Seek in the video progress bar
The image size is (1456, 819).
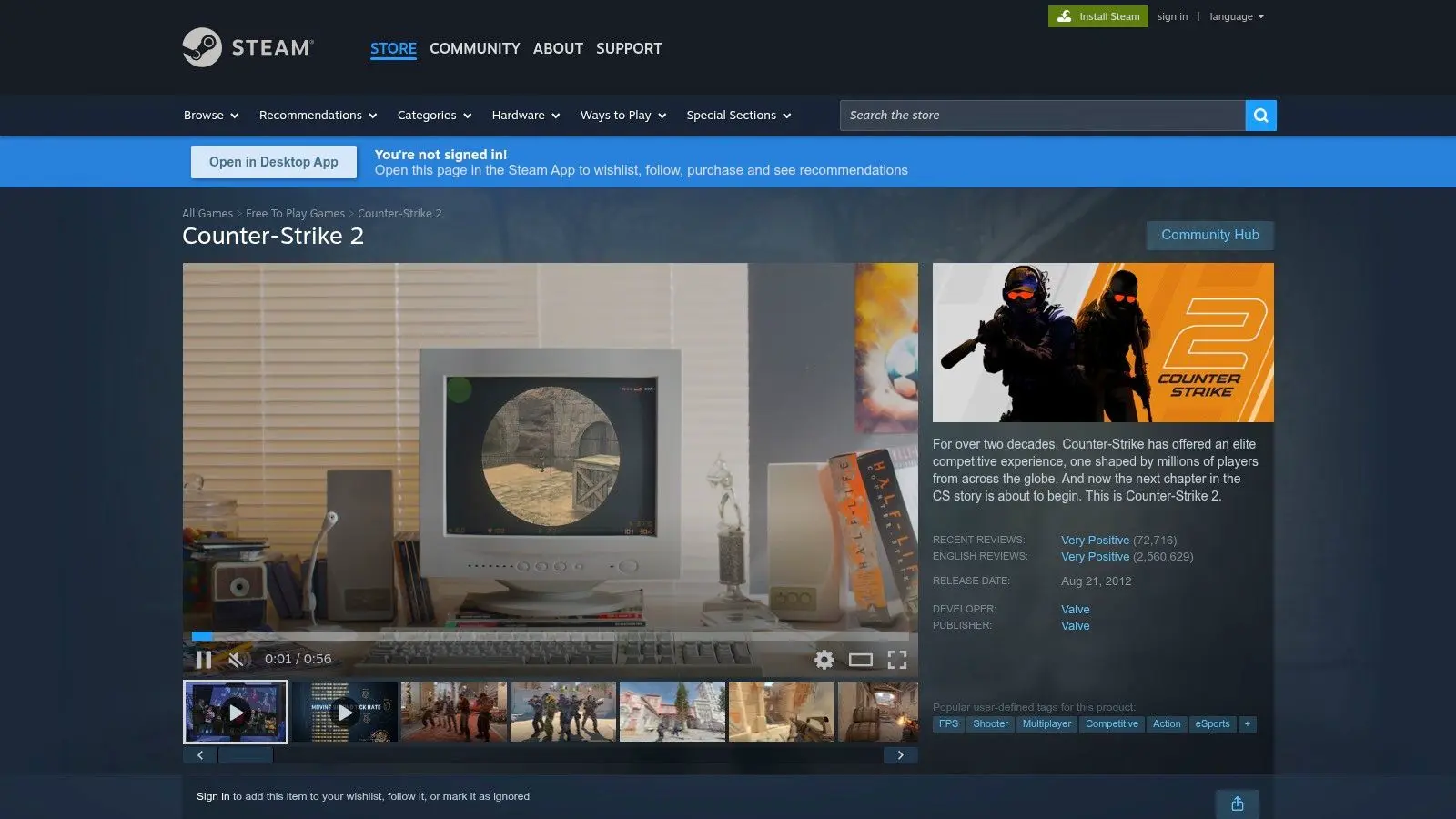(x=550, y=636)
